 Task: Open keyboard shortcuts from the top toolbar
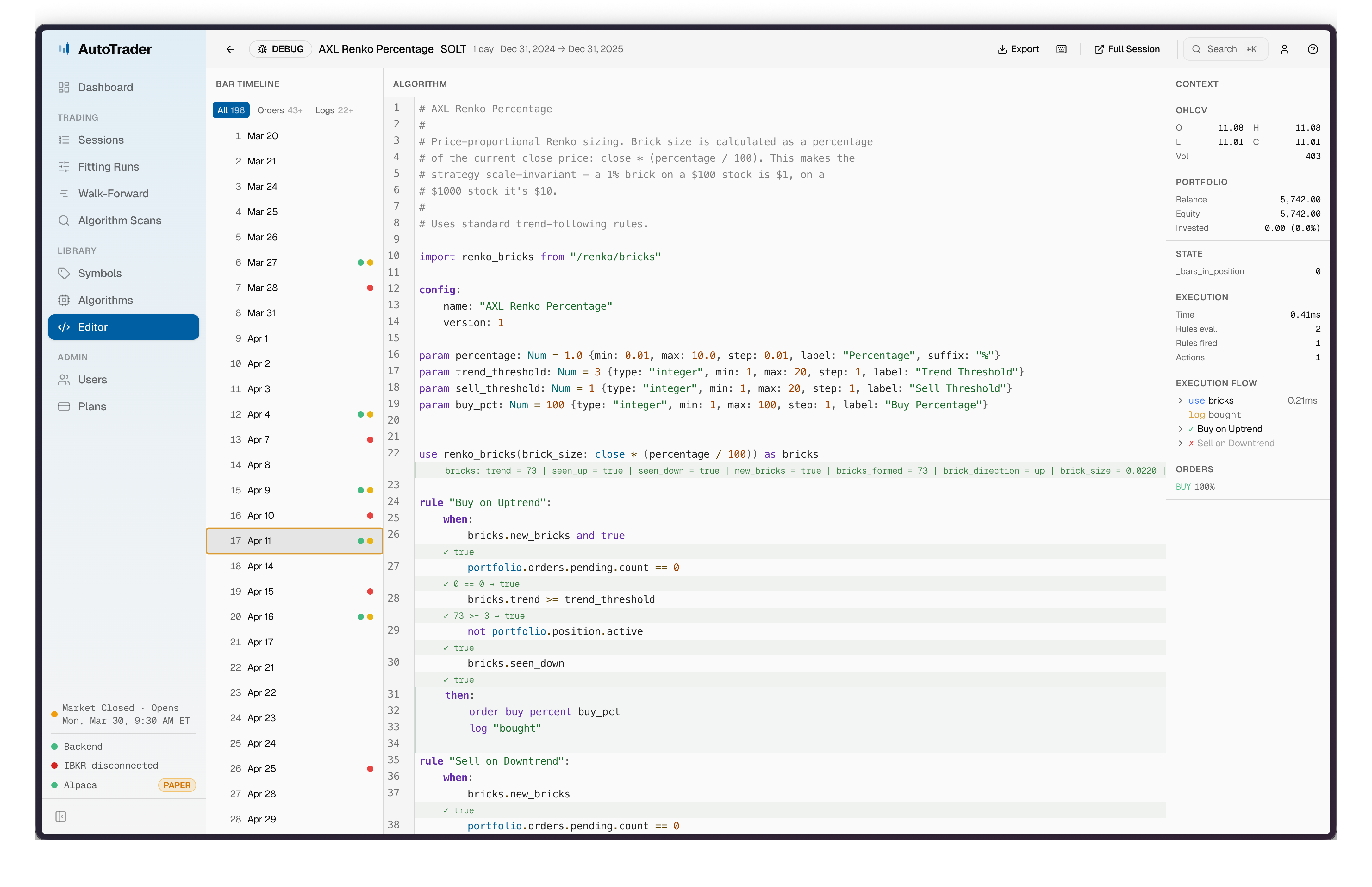[1061, 49]
